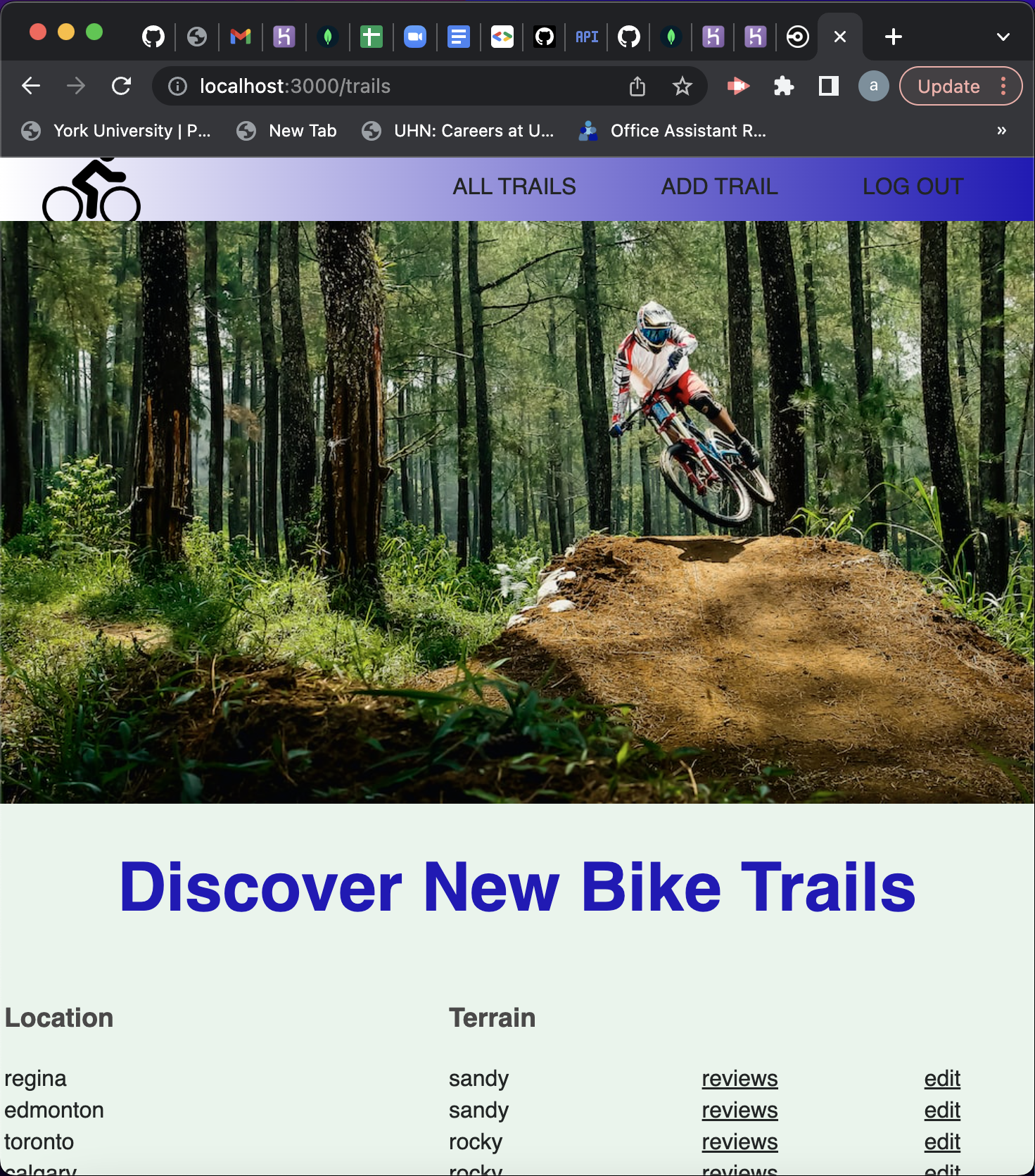Open a new tab with the plus icon

tap(894, 37)
